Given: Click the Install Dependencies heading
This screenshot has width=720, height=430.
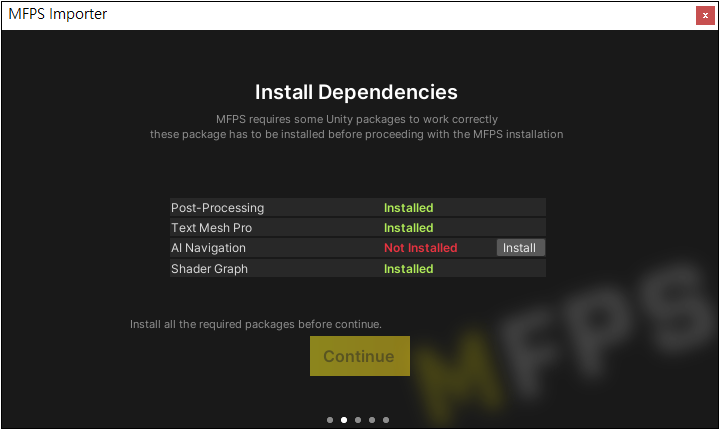Looking at the screenshot, I should click(356, 92).
